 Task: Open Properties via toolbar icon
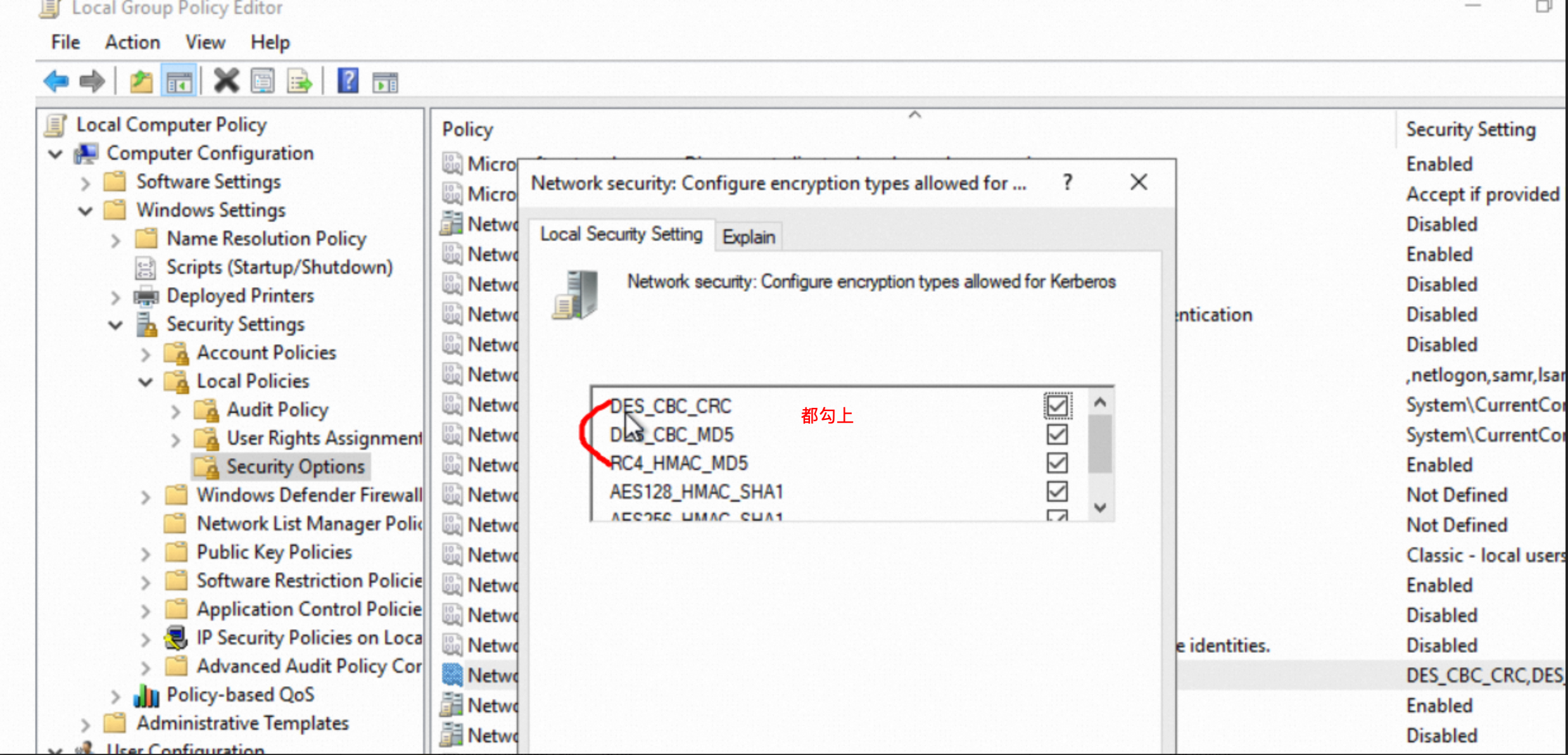coord(262,81)
